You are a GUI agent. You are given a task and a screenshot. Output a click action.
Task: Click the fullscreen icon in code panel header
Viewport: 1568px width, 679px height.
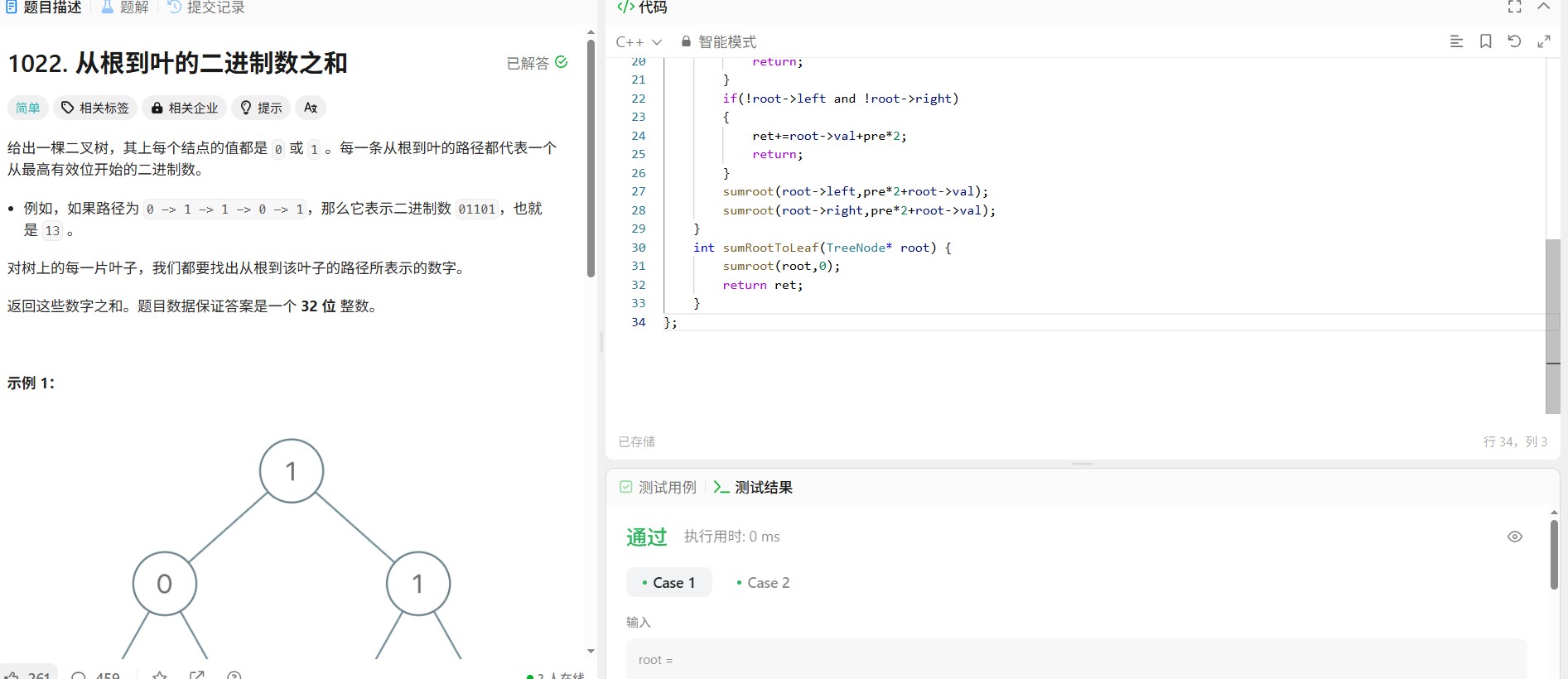(1515, 7)
